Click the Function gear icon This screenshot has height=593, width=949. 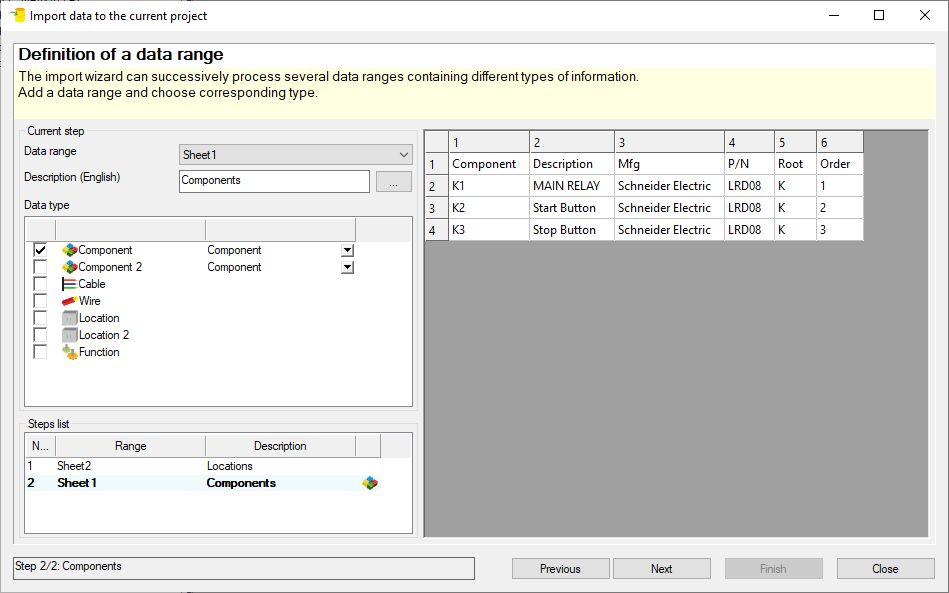(x=70, y=352)
